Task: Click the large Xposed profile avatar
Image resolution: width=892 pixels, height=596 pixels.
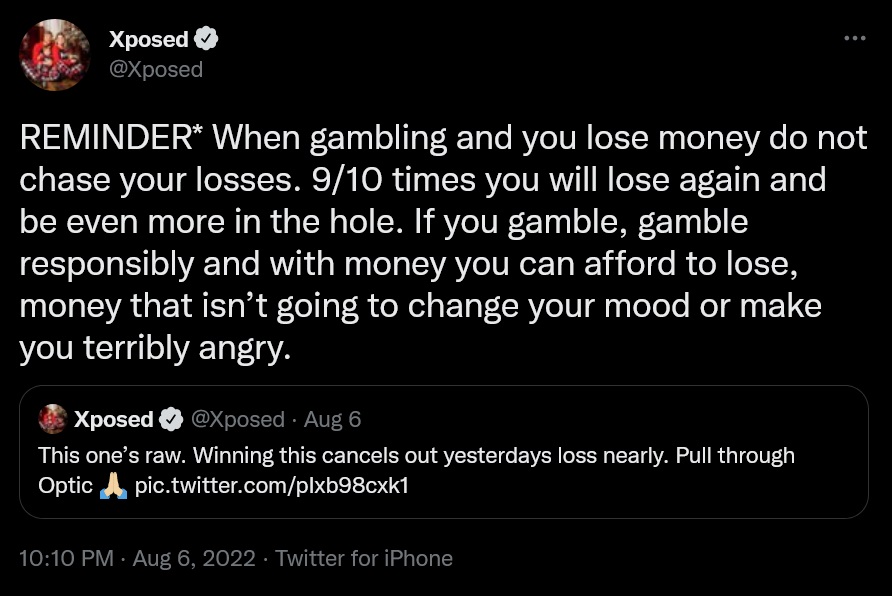Action: (54, 54)
